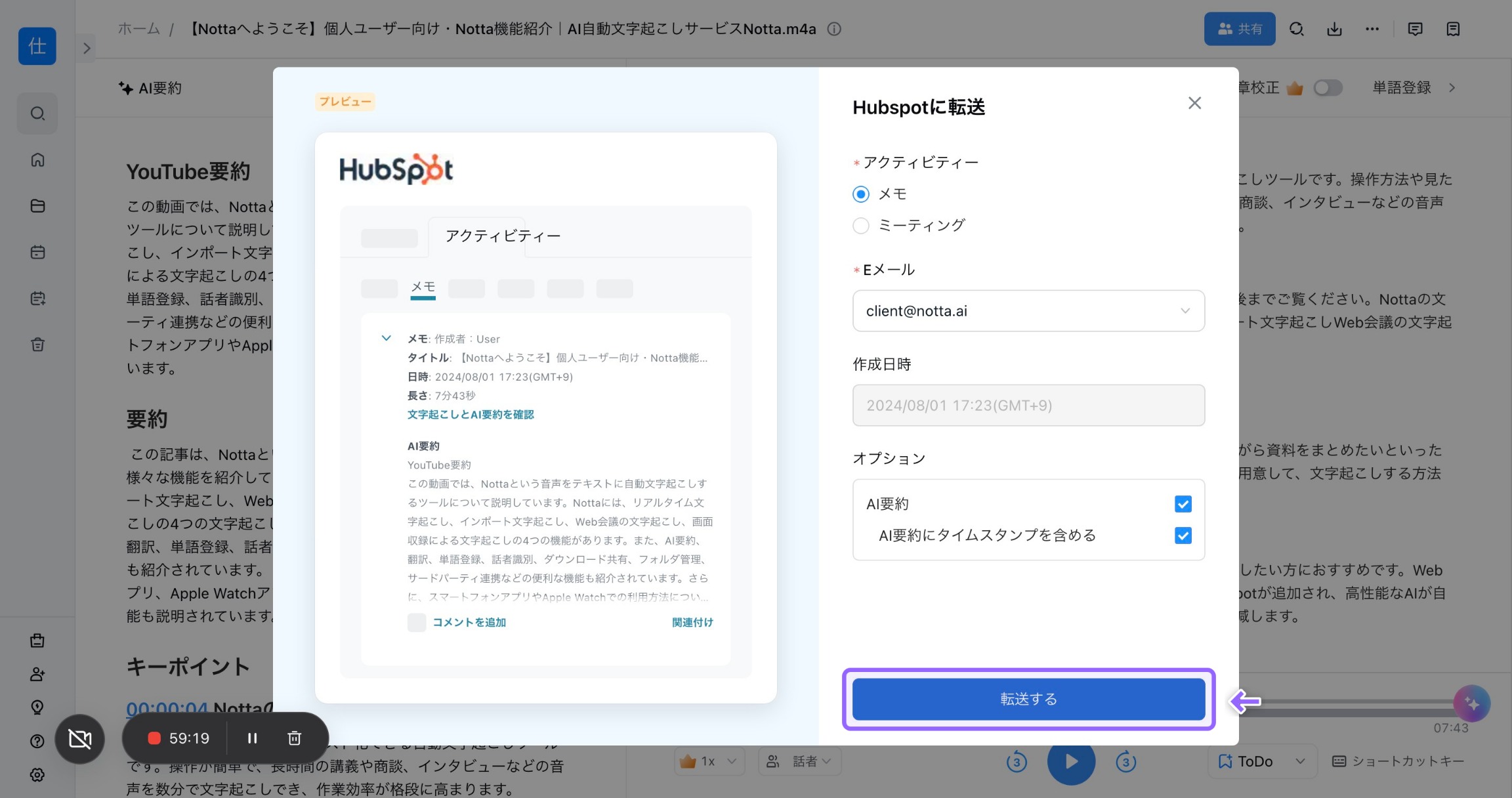Image resolution: width=1512 pixels, height=798 pixels.
Task: Click the search icon in top toolbar
Action: [1296, 29]
